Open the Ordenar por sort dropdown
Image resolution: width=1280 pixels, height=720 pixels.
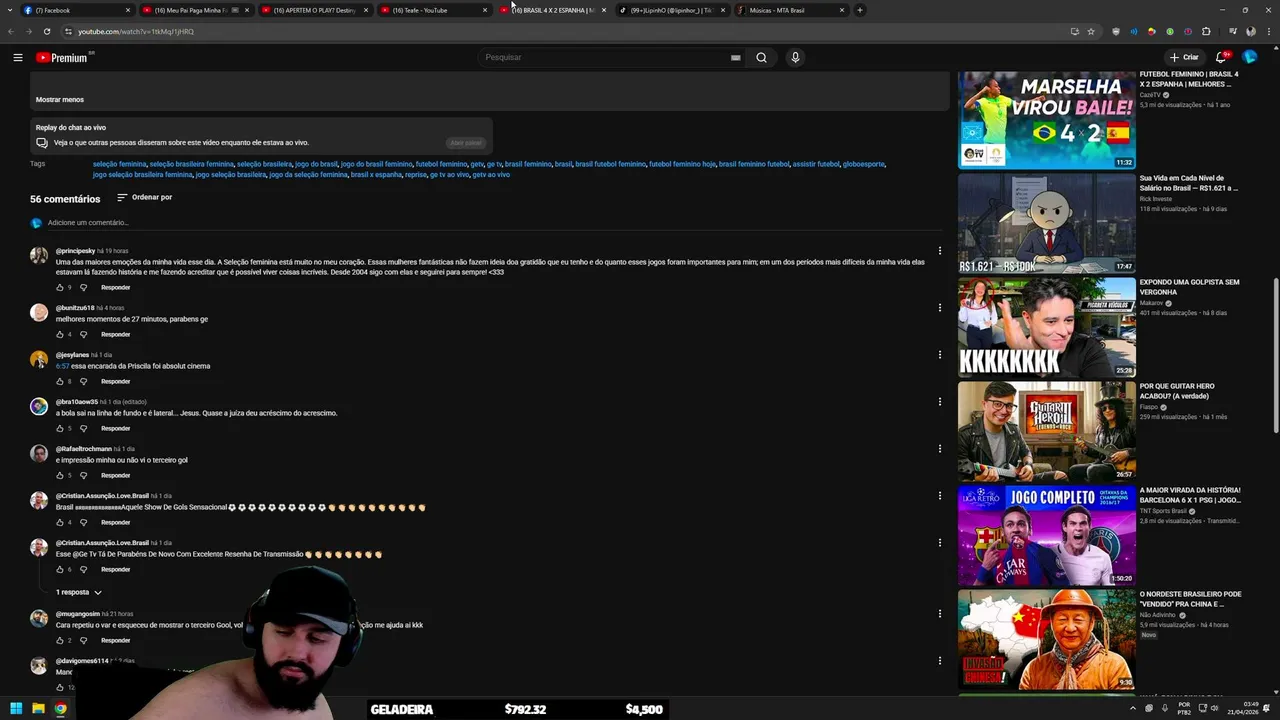[144, 197]
